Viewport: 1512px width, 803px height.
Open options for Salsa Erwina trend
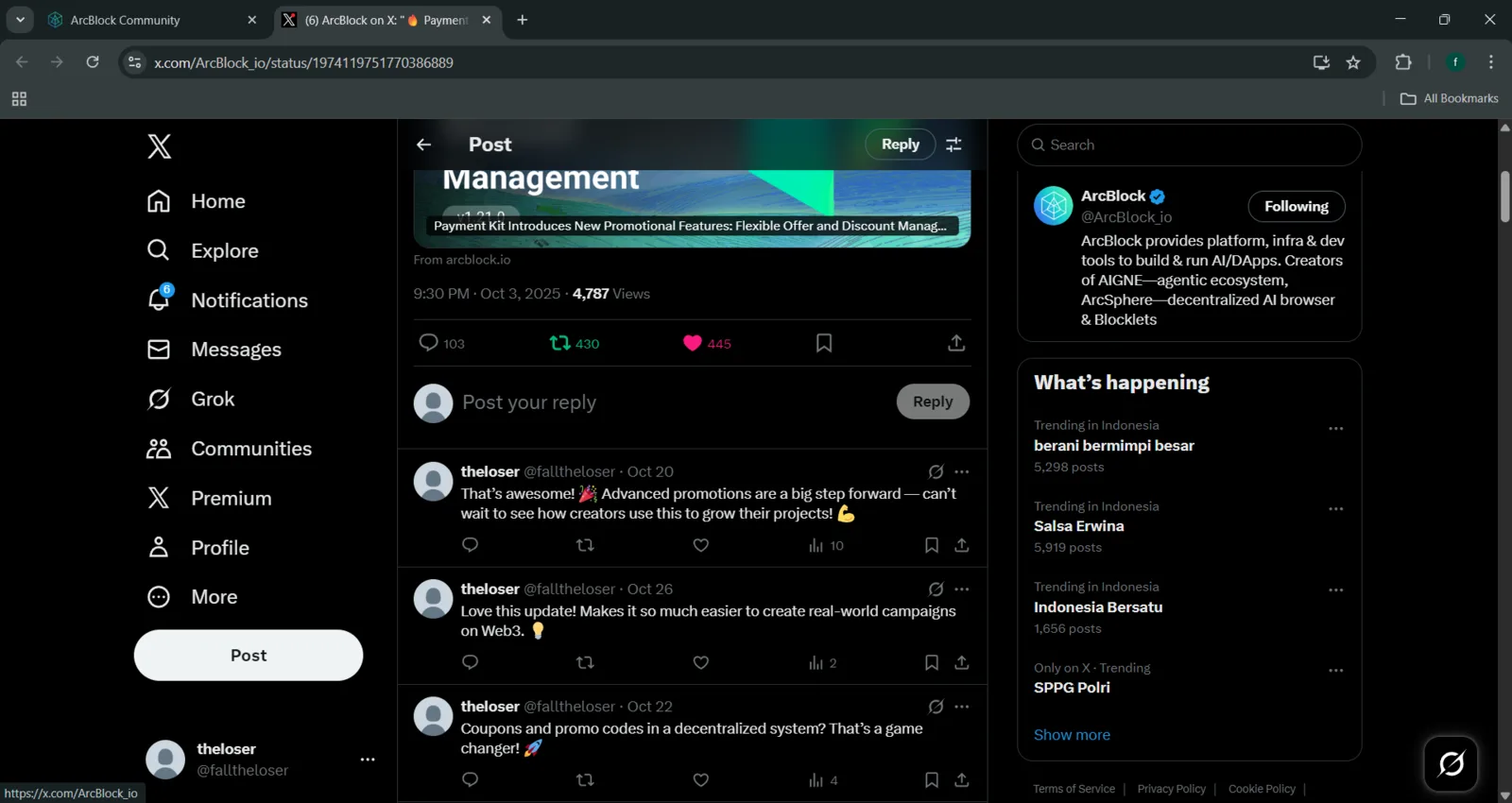[1336, 509]
